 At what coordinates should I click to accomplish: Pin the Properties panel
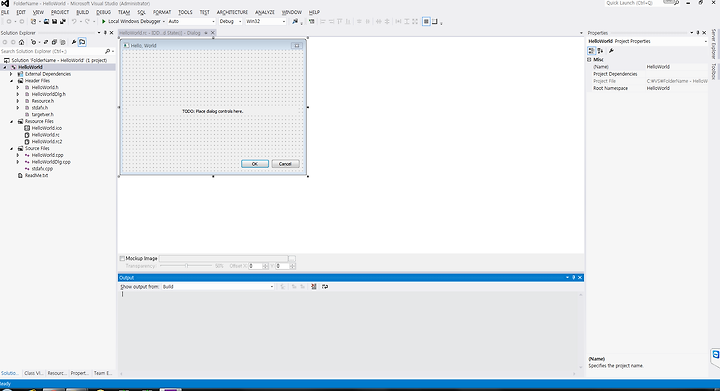pyautogui.click(x=698, y=33)
